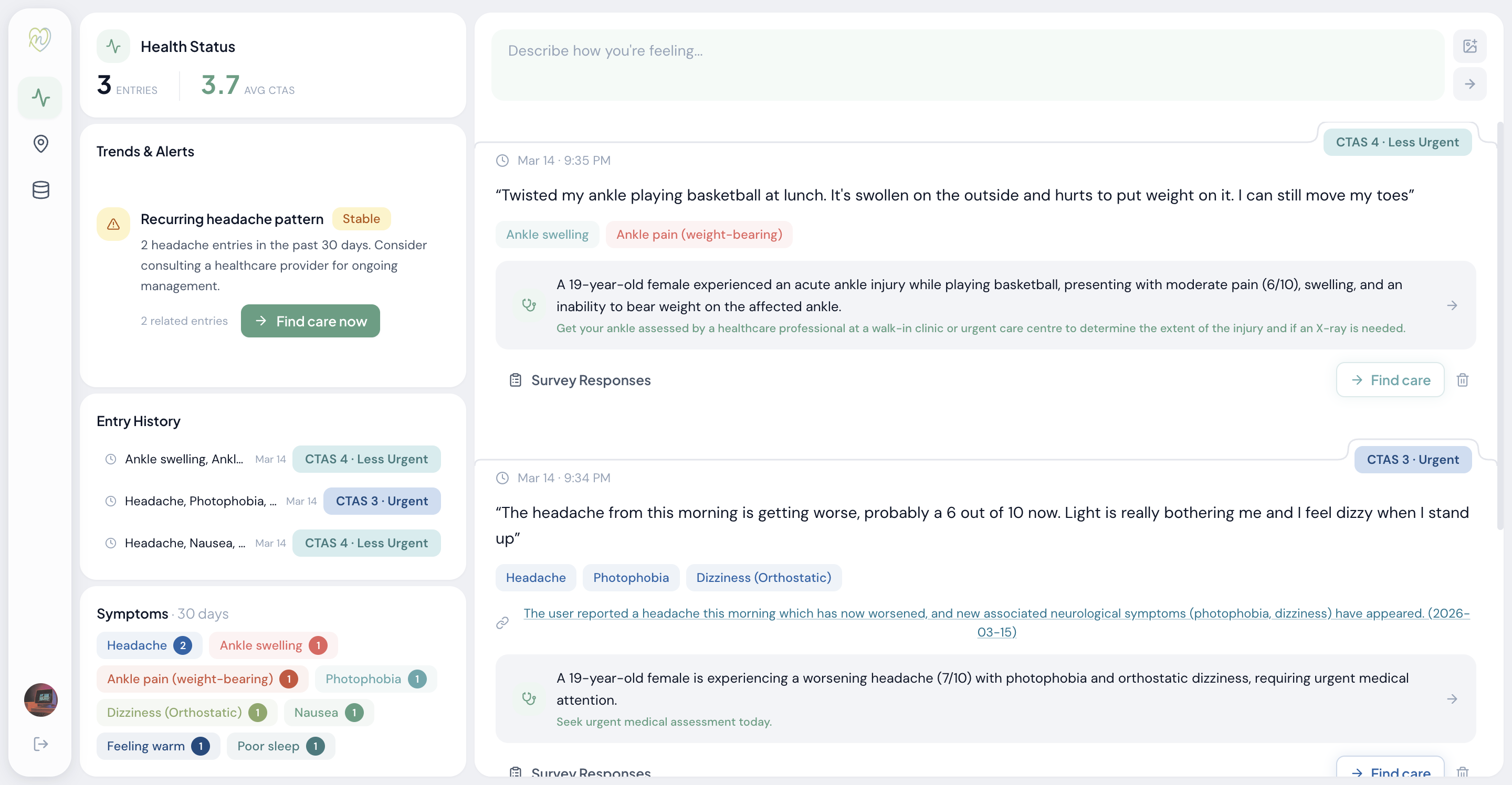Expand the ankle injury assessment summary arrow
Image resolution: width=1512 pixels, height=785 pixels.
click(1452, 306)
